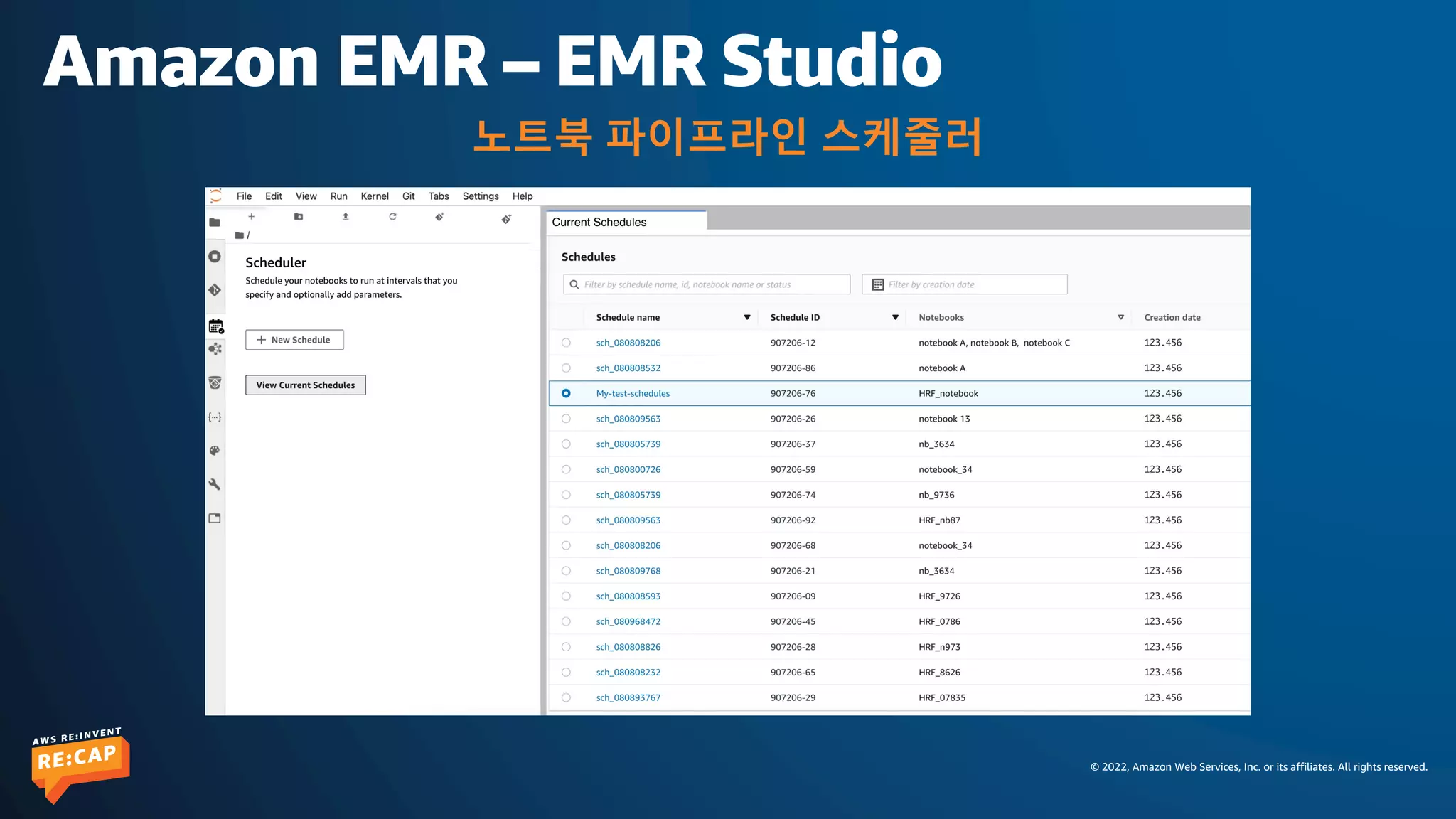This screenshot has width=1456, height=819.
Task: Open the command palette icon
Action: coord(215,451)
